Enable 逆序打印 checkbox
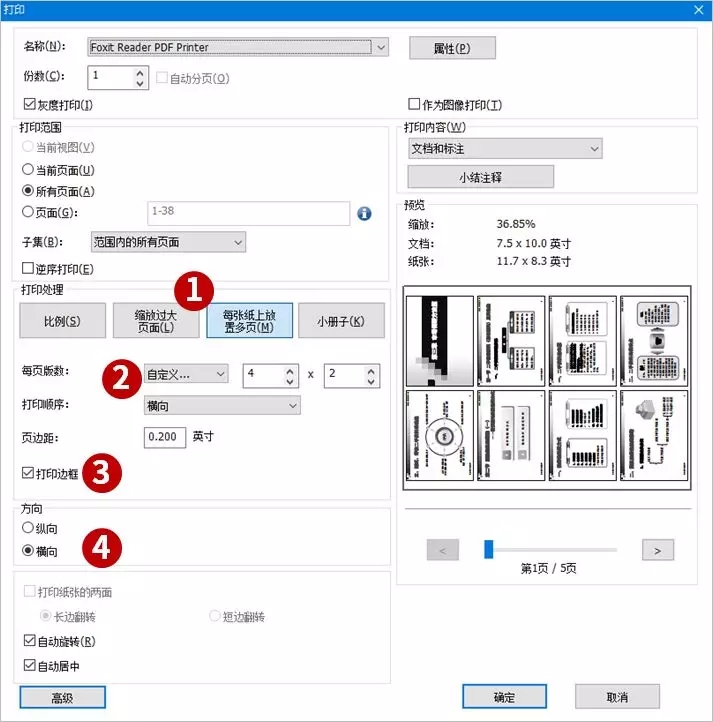Viewport: 713px width, 722px height. [28, 268]
